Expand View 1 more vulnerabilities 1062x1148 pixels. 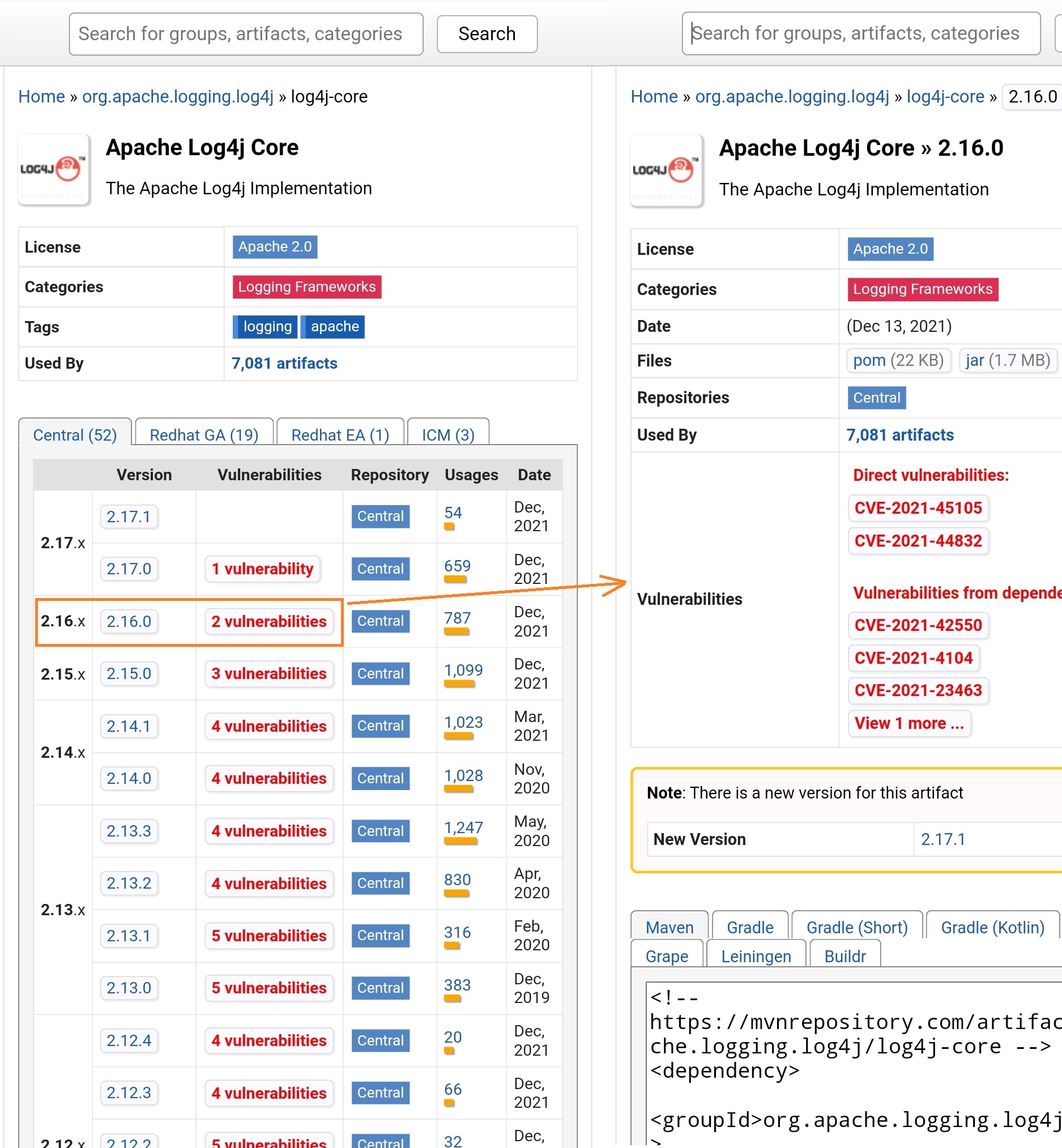coord(909,723)
